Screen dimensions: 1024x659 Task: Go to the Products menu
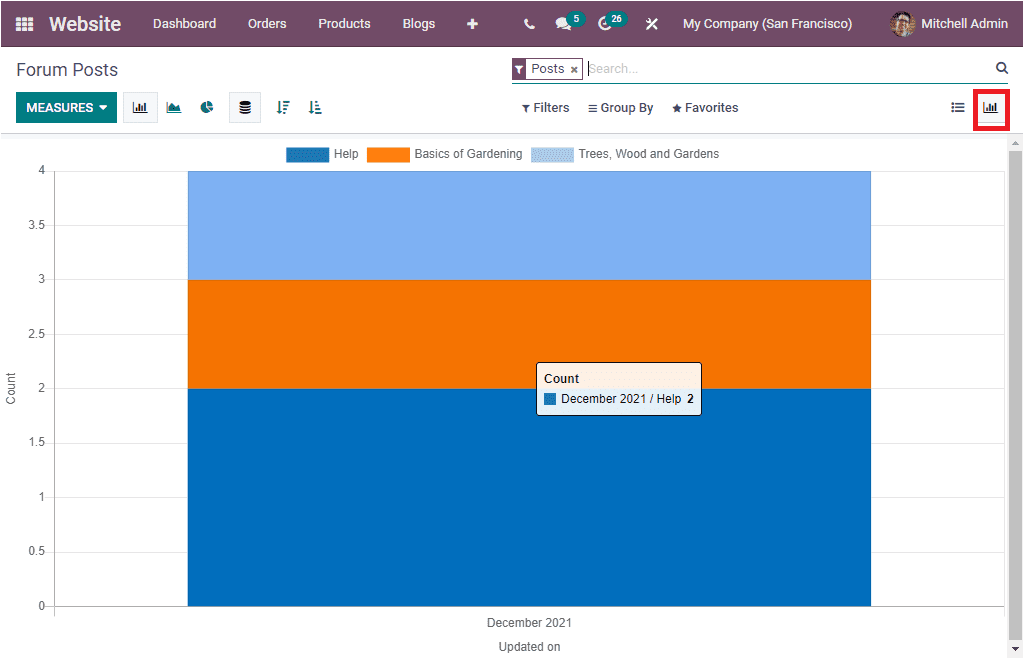coord(344,23)
